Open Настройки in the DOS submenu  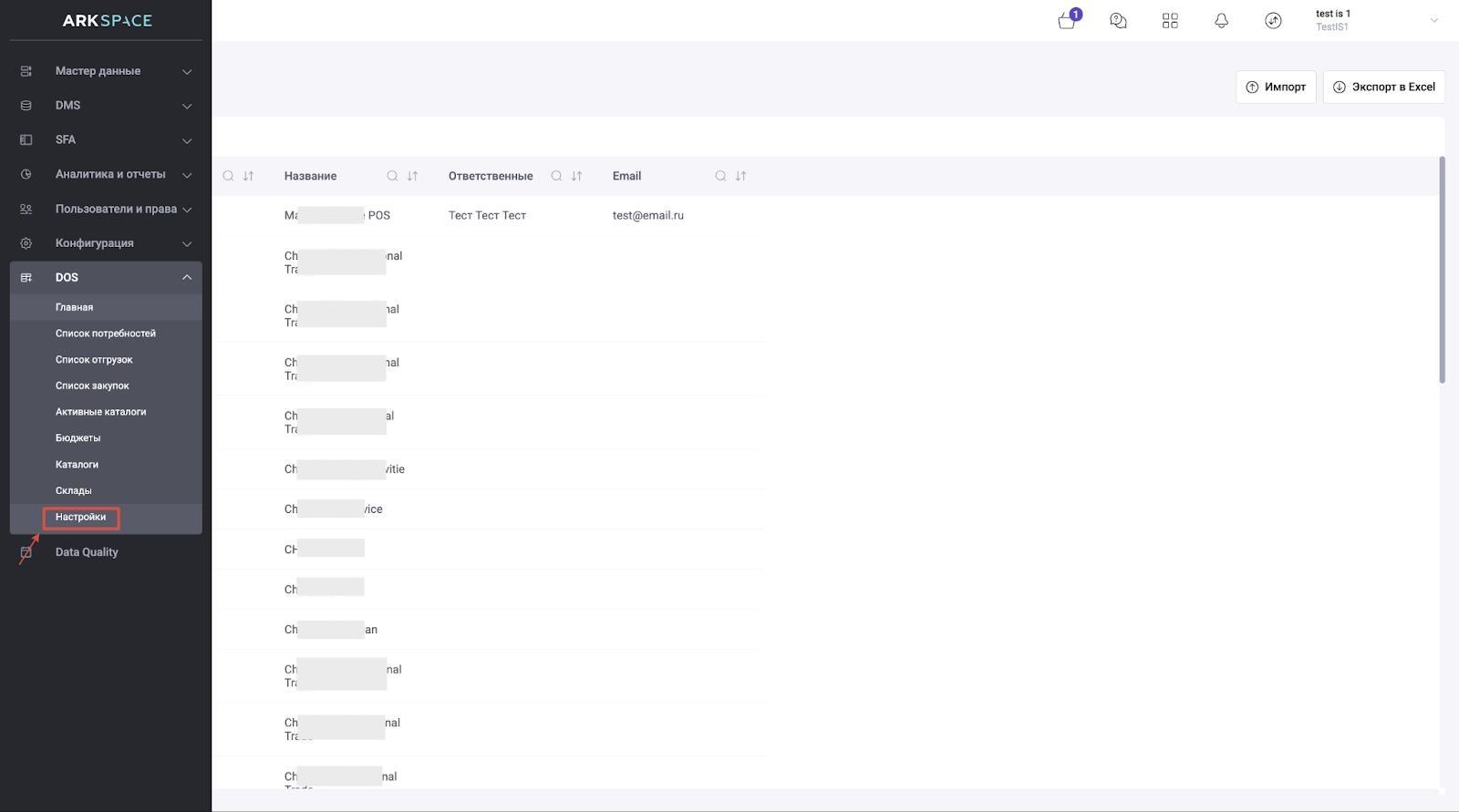coord(80,517)
